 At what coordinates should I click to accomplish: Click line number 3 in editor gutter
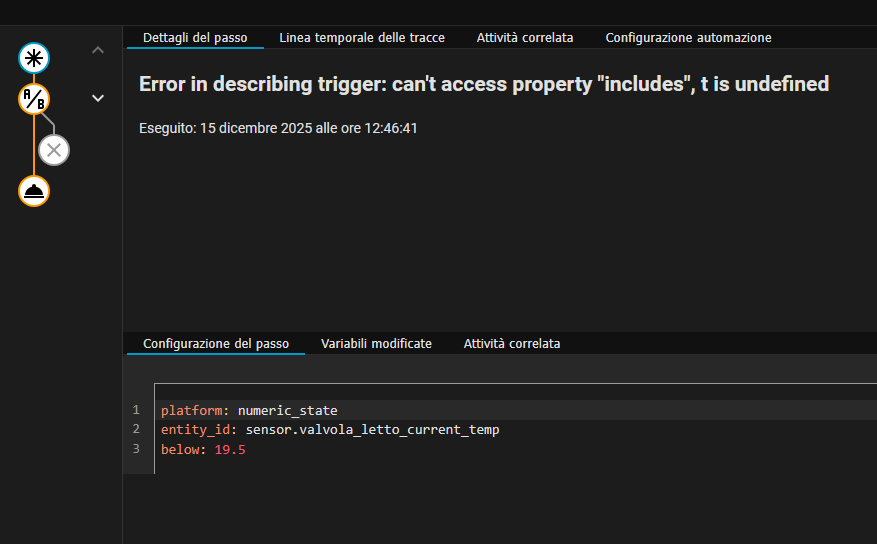coord(136,449)
